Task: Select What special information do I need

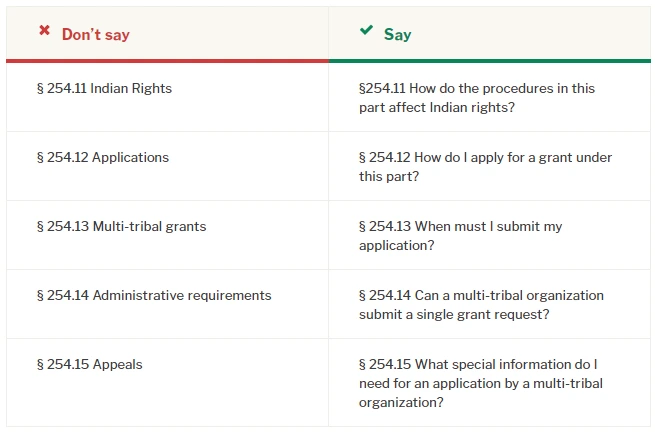Action: (x=481, y=383)
